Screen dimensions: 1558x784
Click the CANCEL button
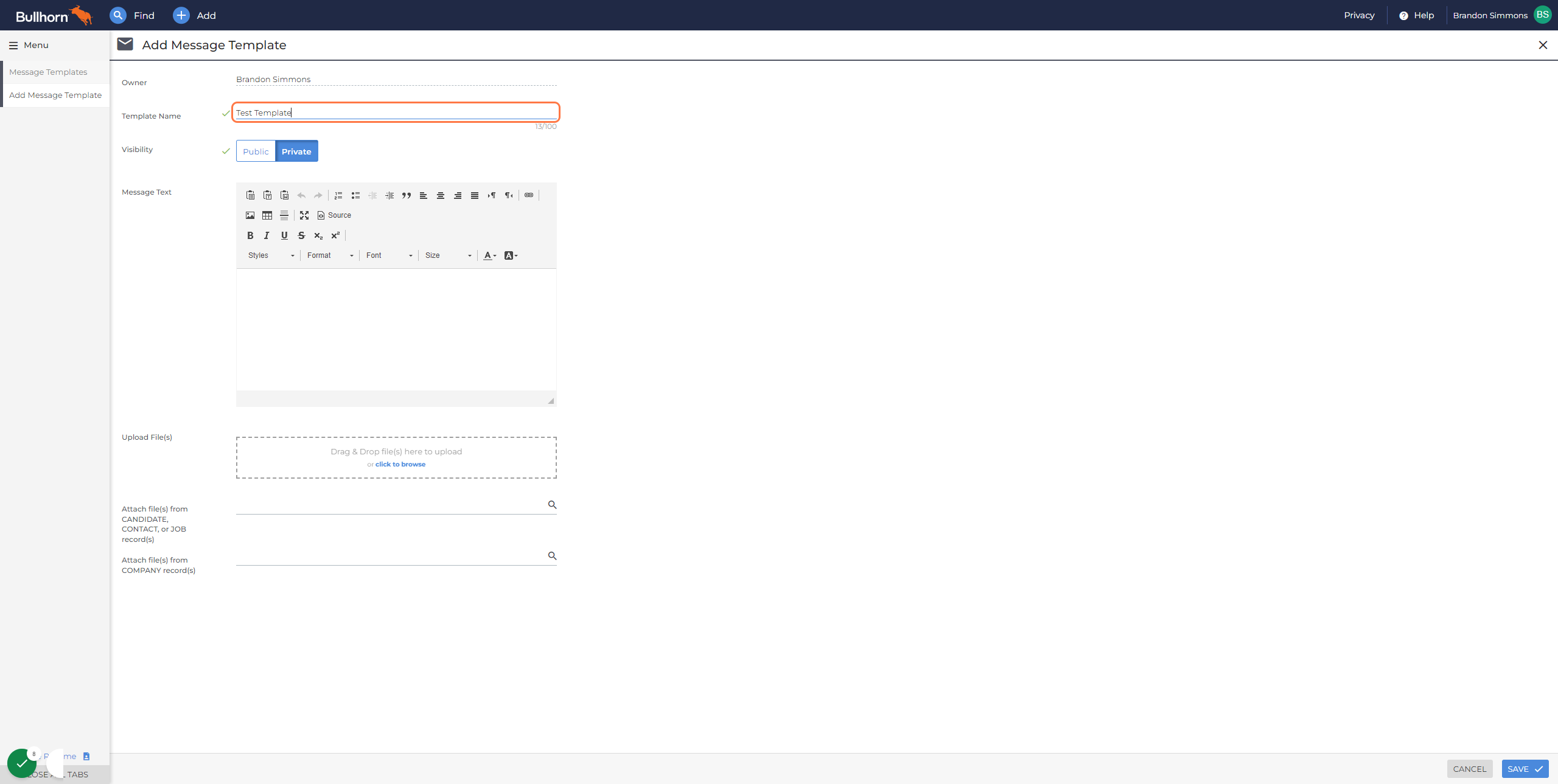1470,769
